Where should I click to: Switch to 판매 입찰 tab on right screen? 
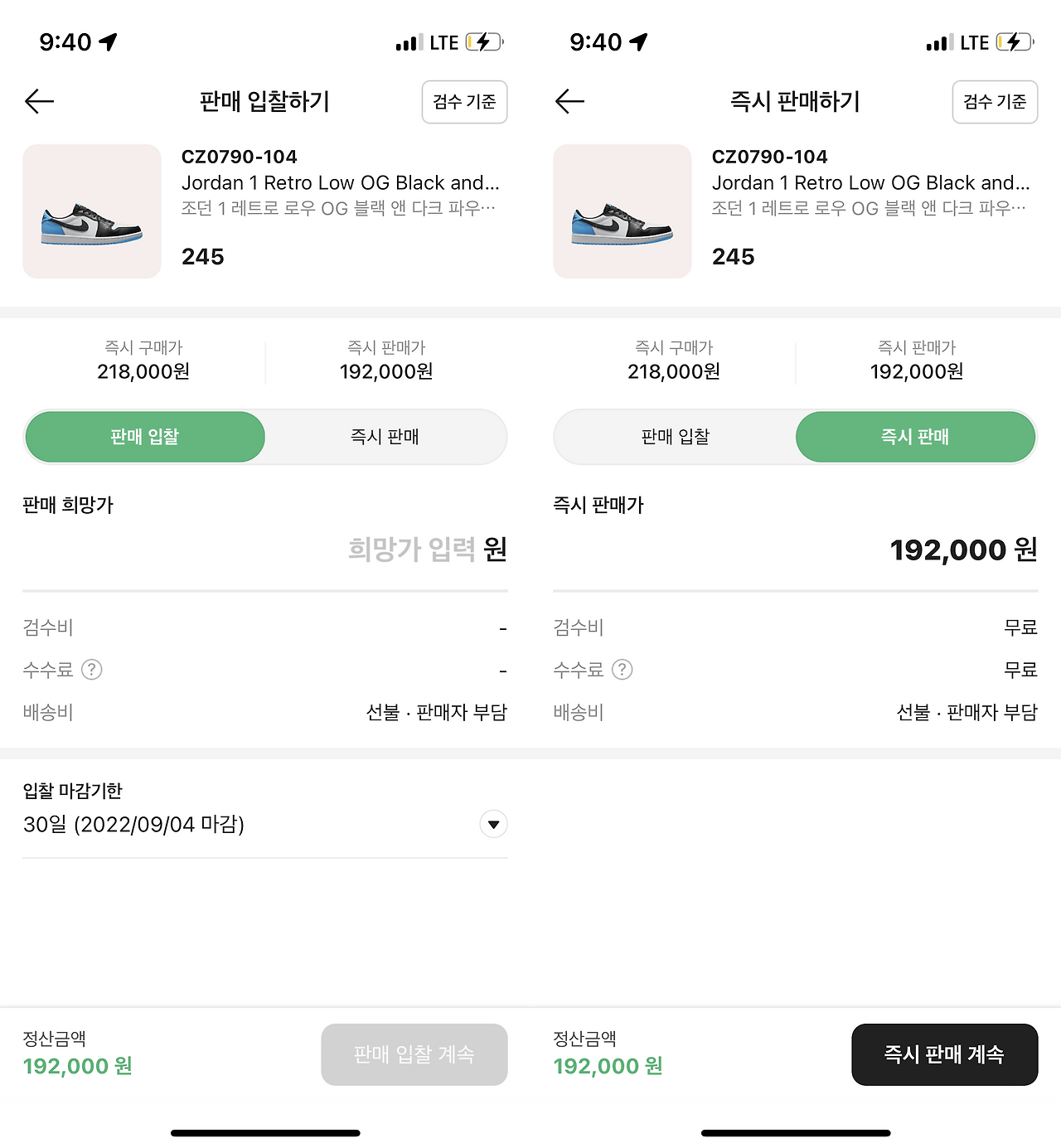pos(676,437)
